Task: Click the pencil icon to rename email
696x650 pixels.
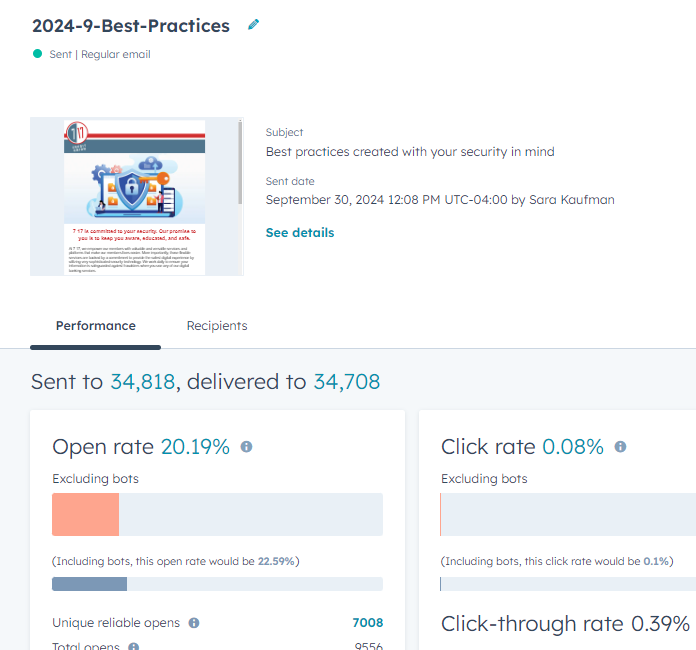Action: click(253, 25)
